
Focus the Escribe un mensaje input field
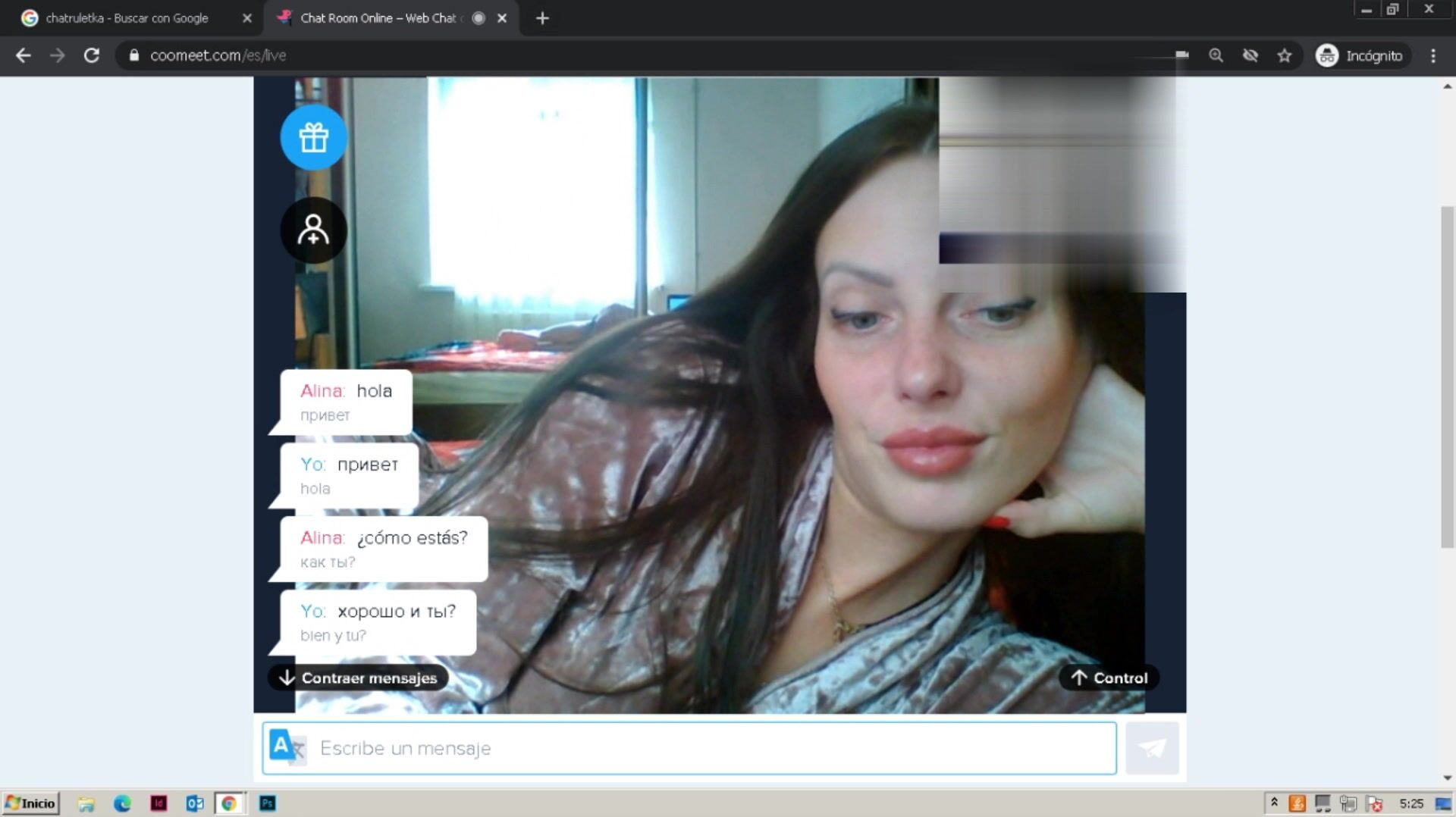click(x=689, y=748)
